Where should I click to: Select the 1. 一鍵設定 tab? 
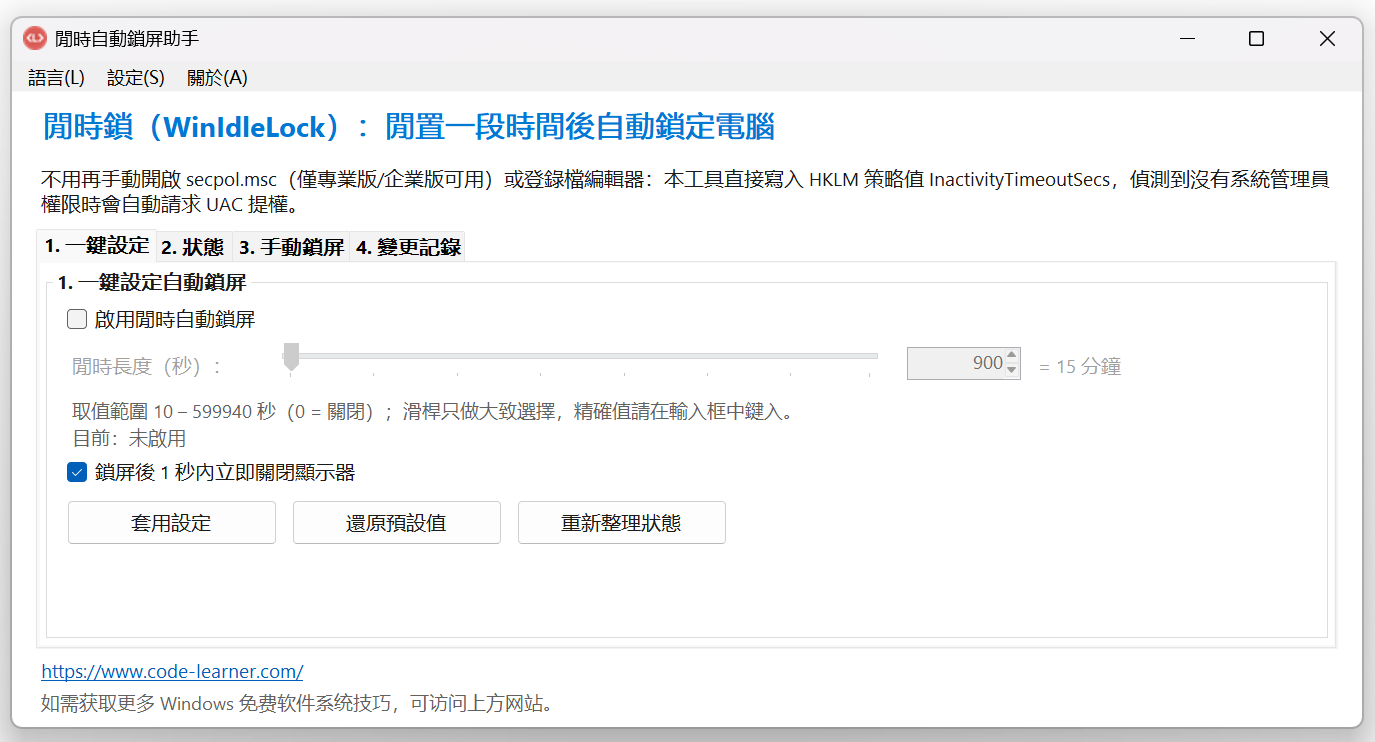coord(97,245)
